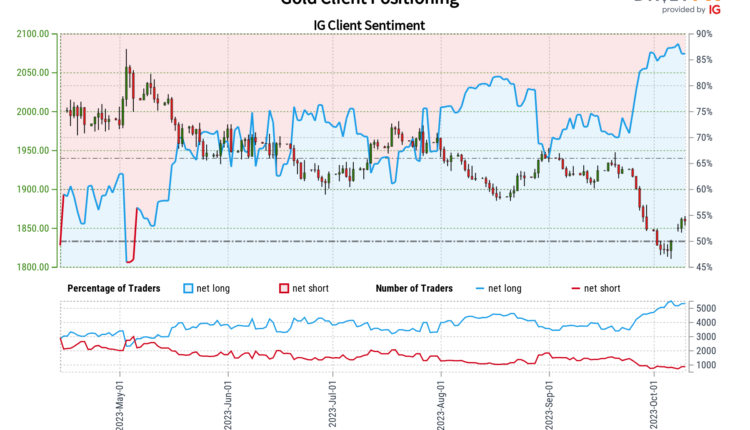Click the 2023-Oct-01 date axis label

coord(653,400)
